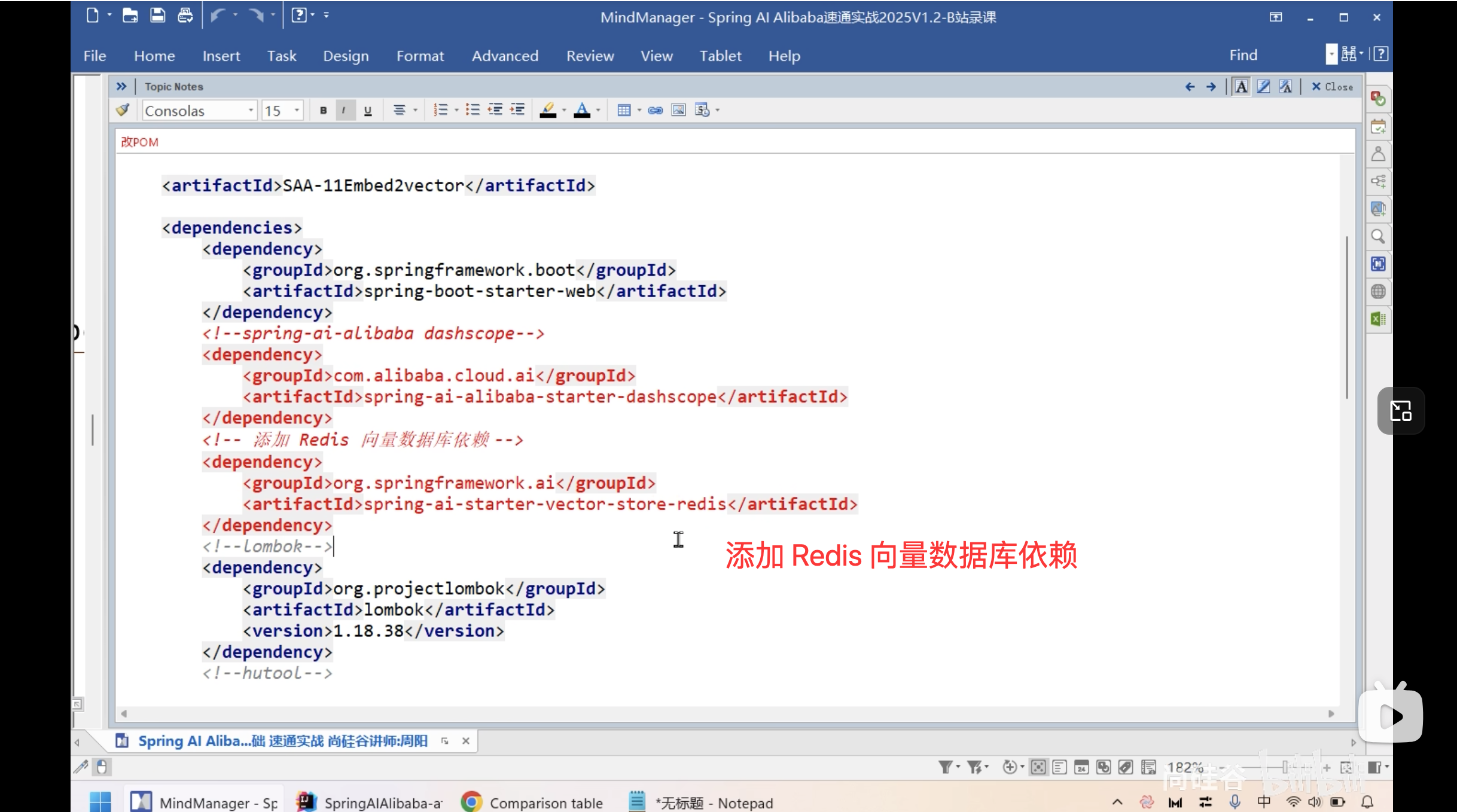Toggle italic formatting off
This screenshot has width=1457, height=812.
(x=344, y=110)
